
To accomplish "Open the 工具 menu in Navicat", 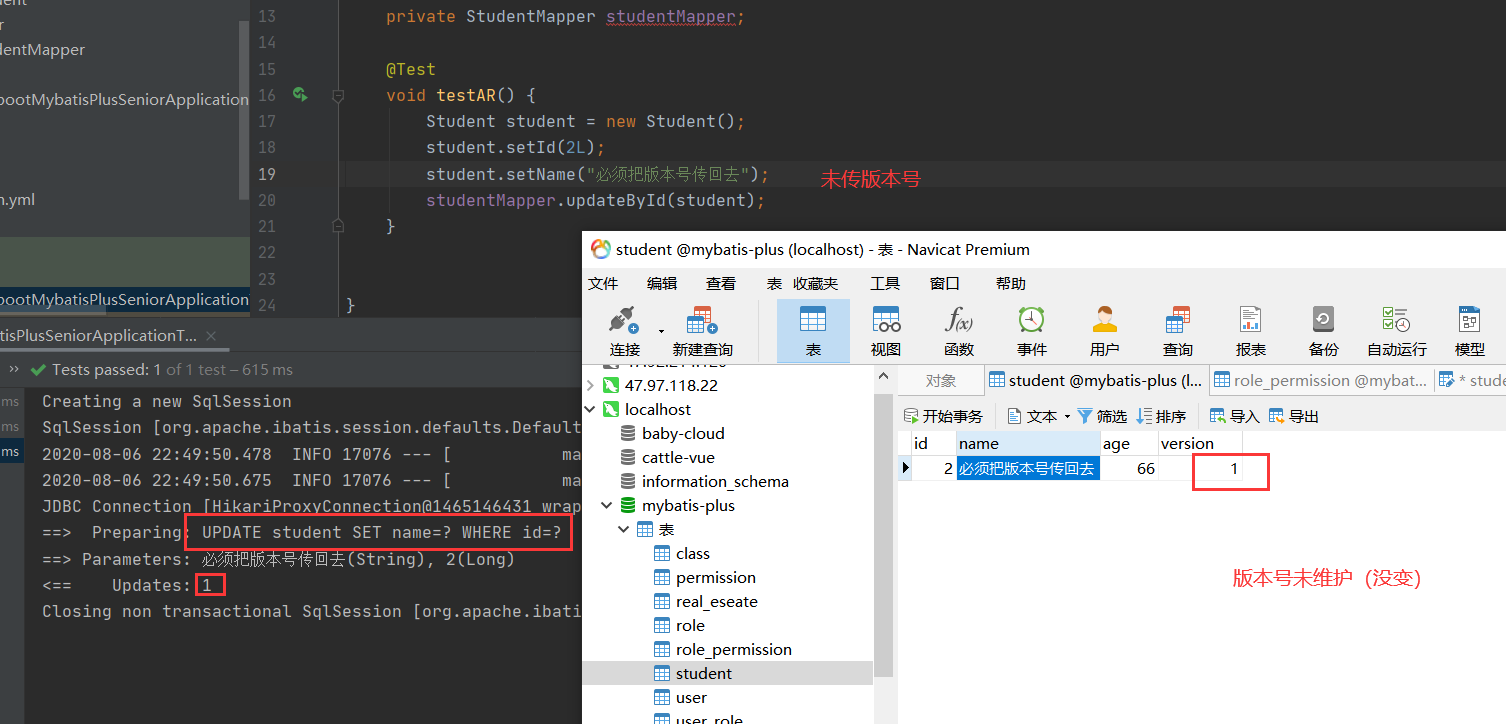I will tap(885, 283).
